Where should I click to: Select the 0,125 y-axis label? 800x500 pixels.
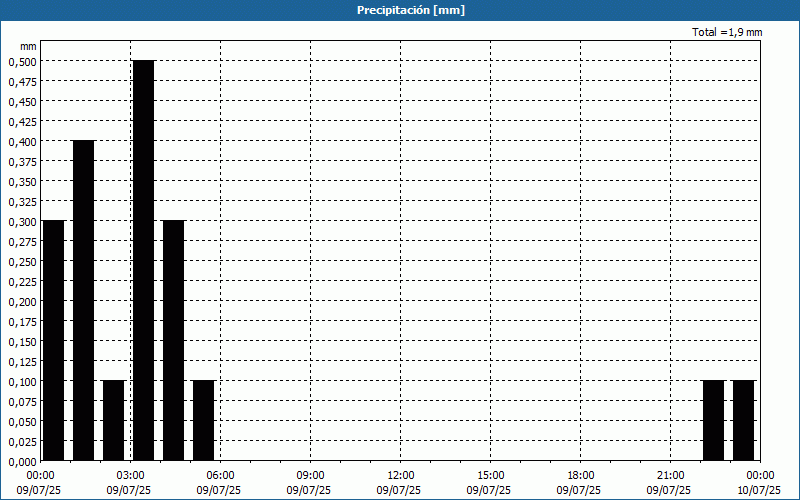click(22, 362)
